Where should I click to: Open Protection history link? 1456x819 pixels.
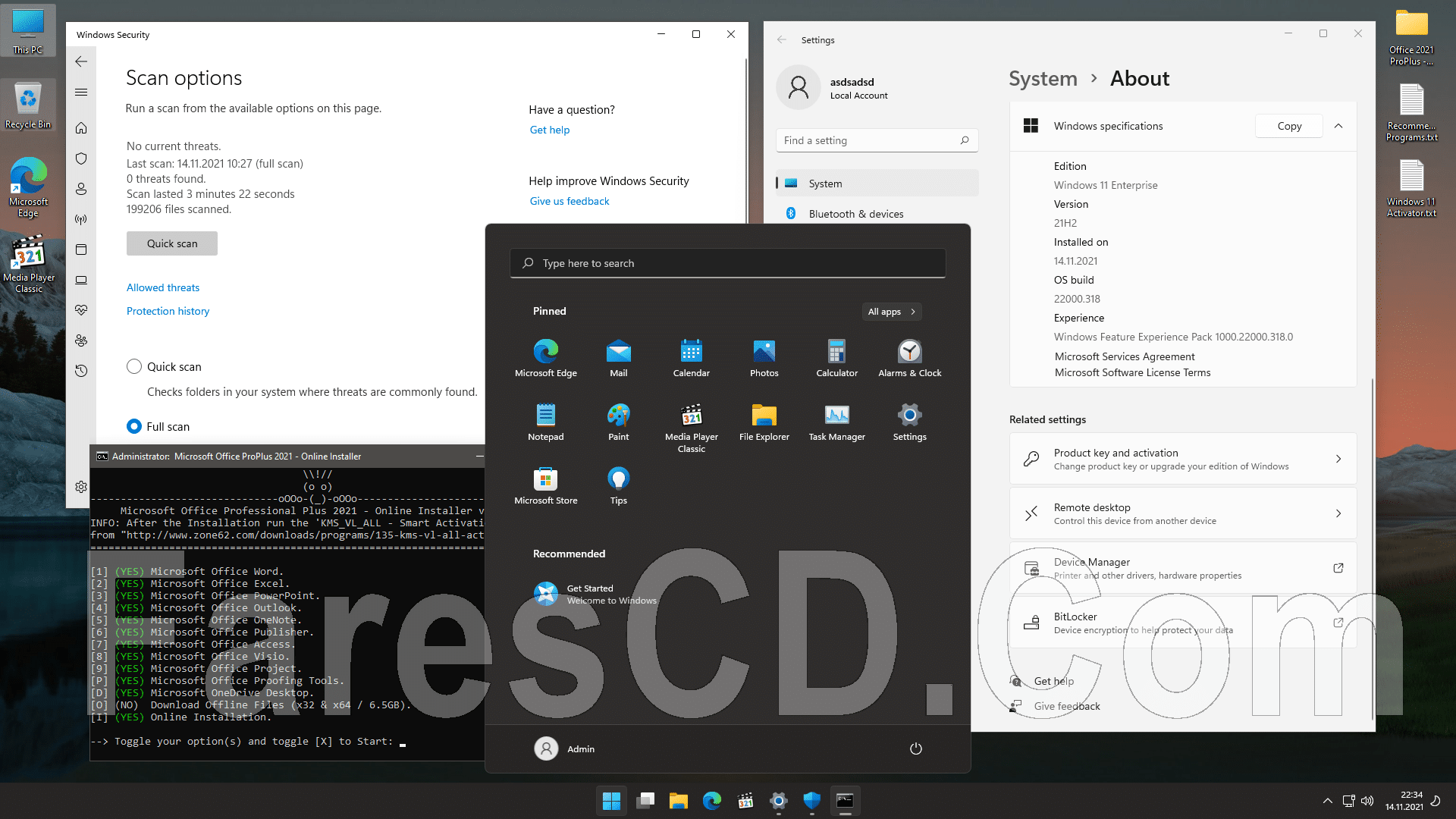pos(168,311)
